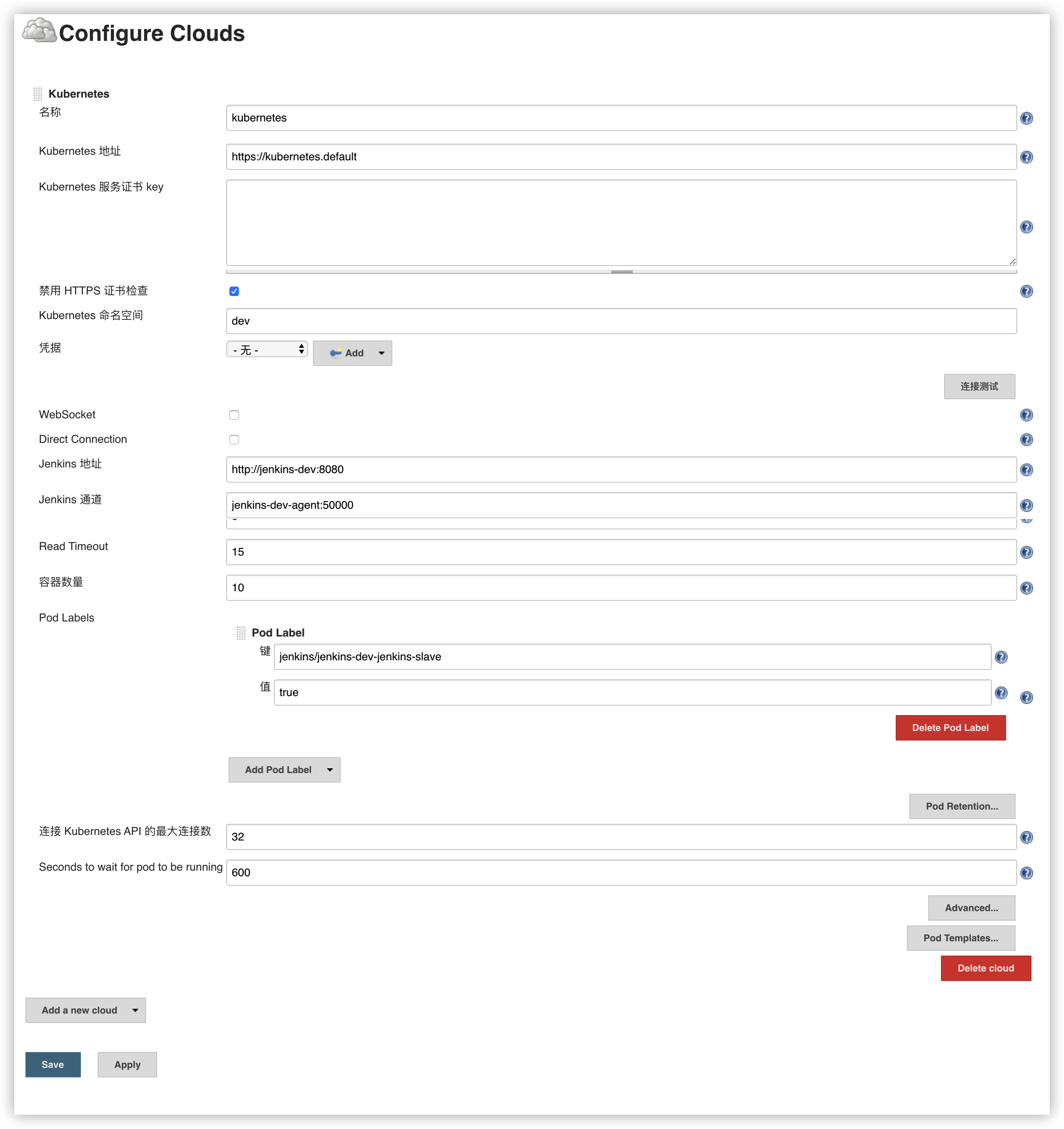Click the 连接测试 button

(x=979, y=386)
